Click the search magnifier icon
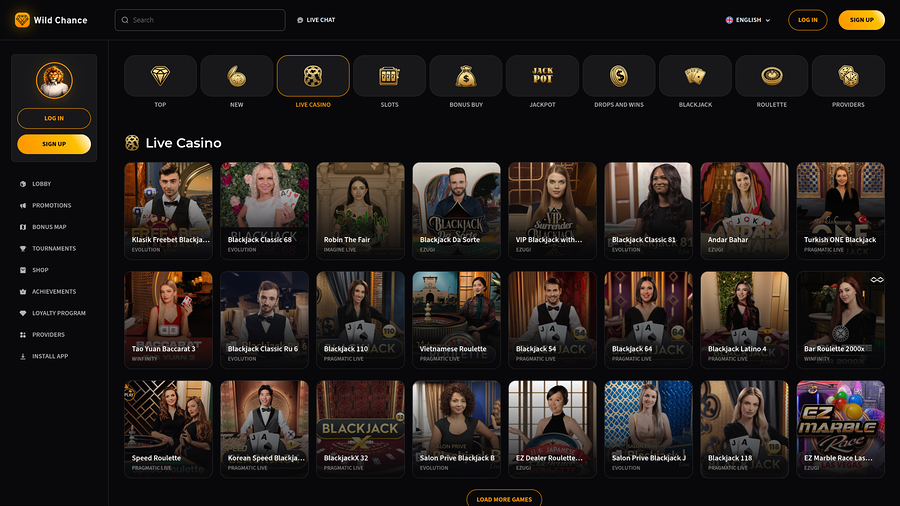The image size is (900, 506). 125,20
